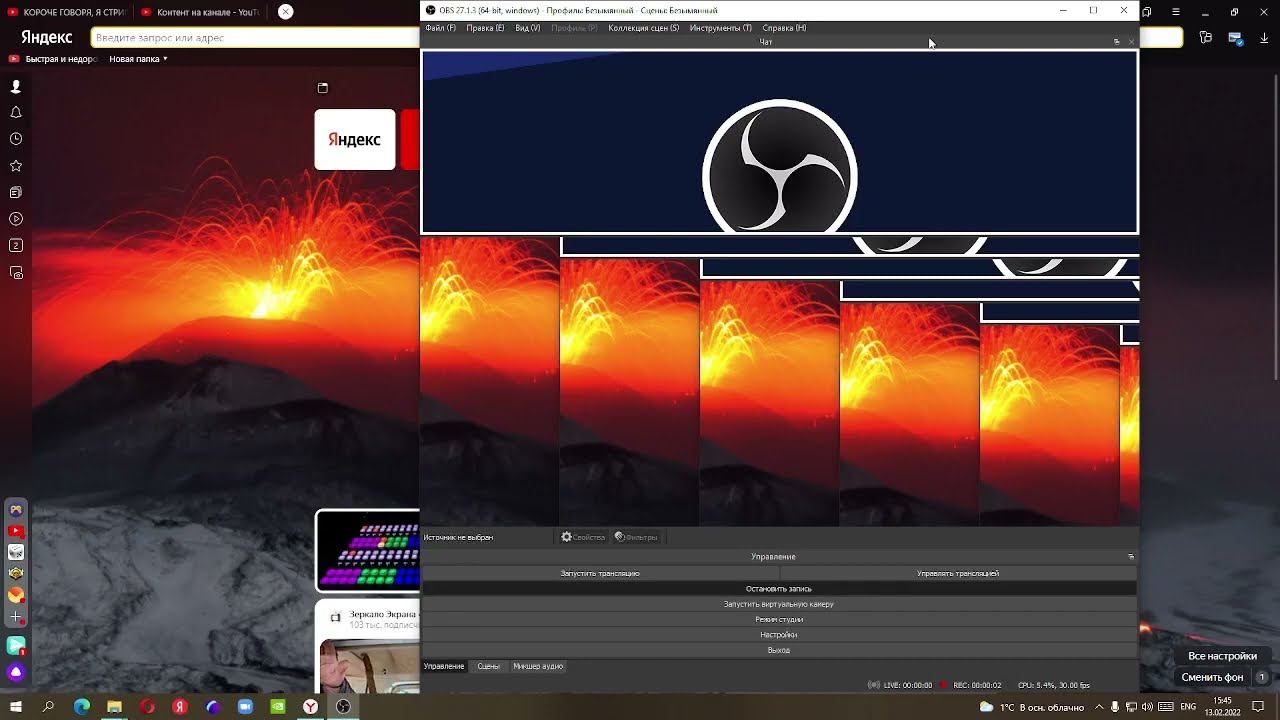
Task: Open the Alice assistant purple icon
Action: 16,672
